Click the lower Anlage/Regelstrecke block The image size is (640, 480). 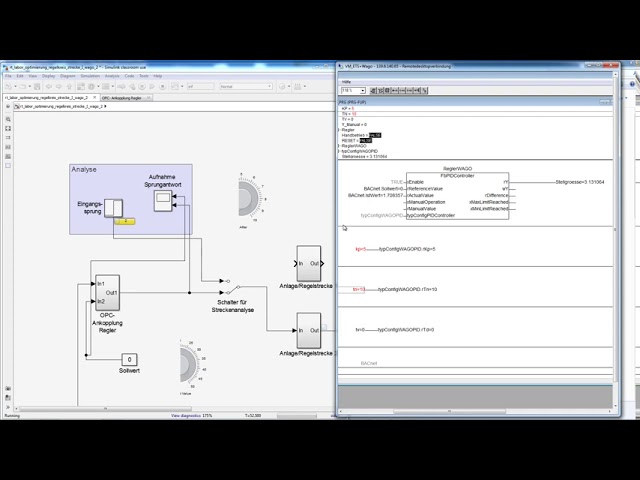(x=308, y=330)
